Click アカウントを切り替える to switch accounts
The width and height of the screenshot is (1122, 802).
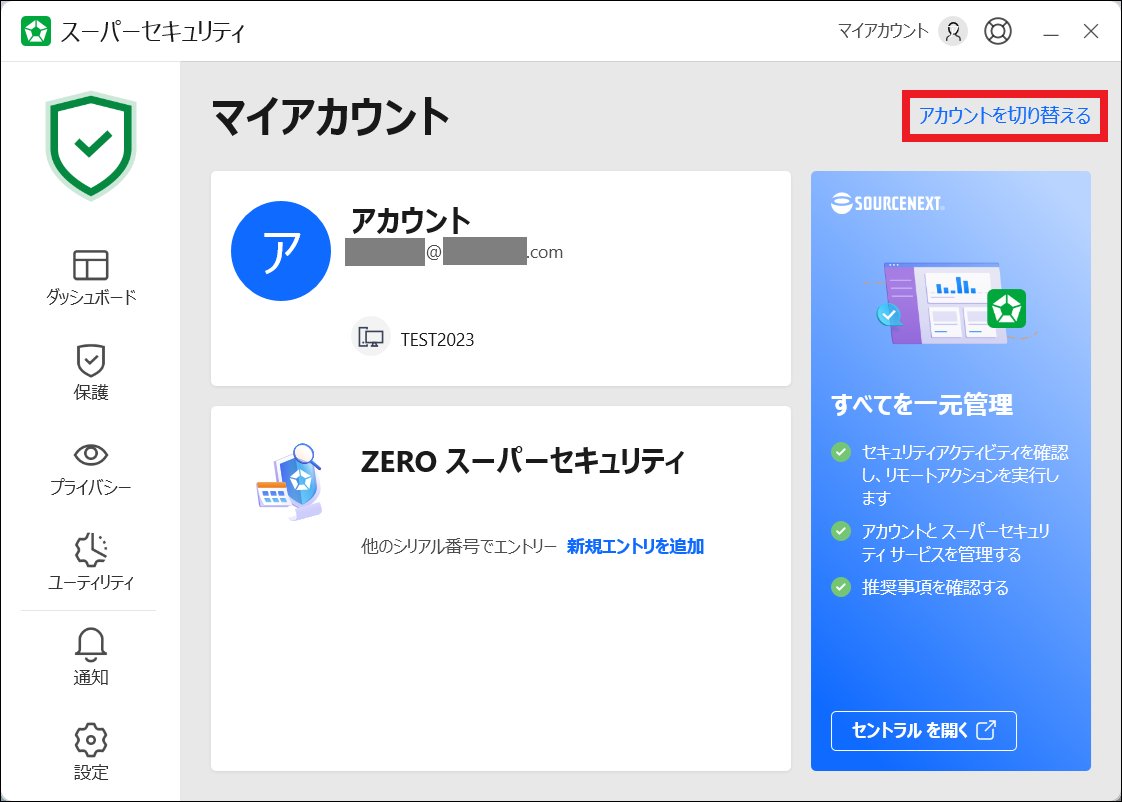(x=1005, y=116)
